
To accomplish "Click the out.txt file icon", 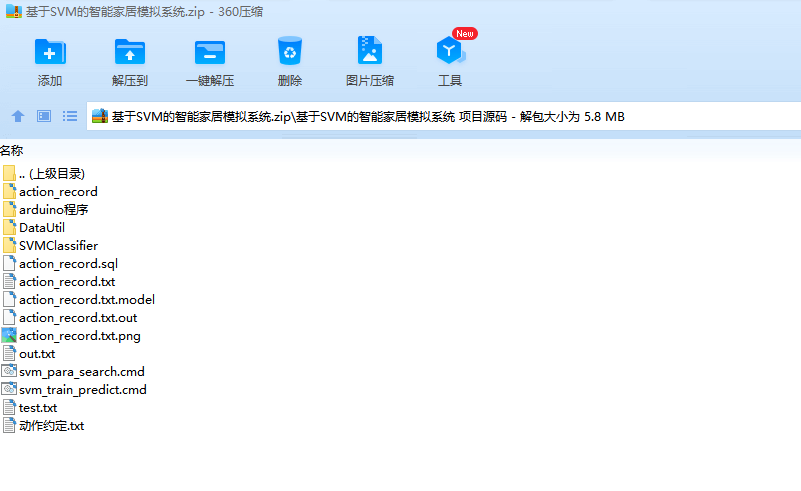I will coord(9,354).
